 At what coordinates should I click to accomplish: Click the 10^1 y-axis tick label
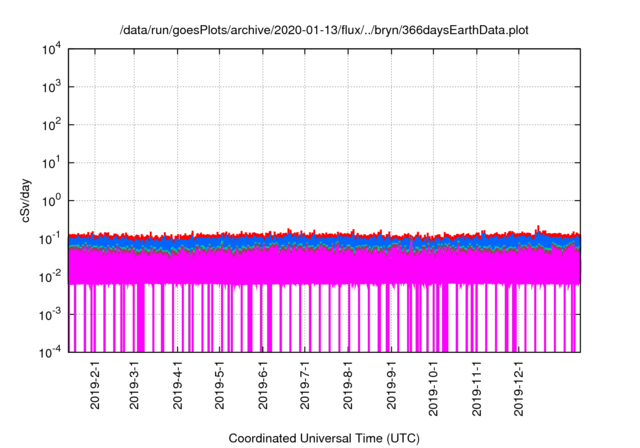click(52, 163)
